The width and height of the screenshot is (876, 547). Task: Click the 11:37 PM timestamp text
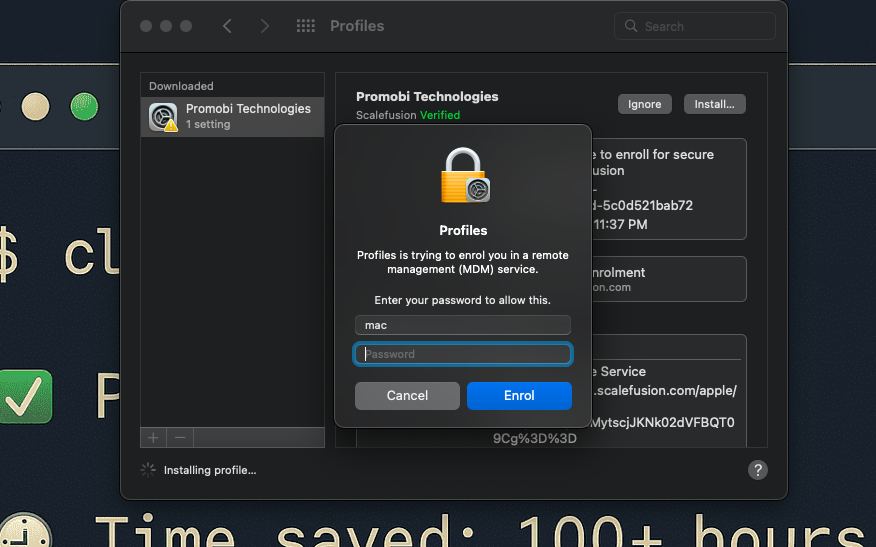coord(620,225)
